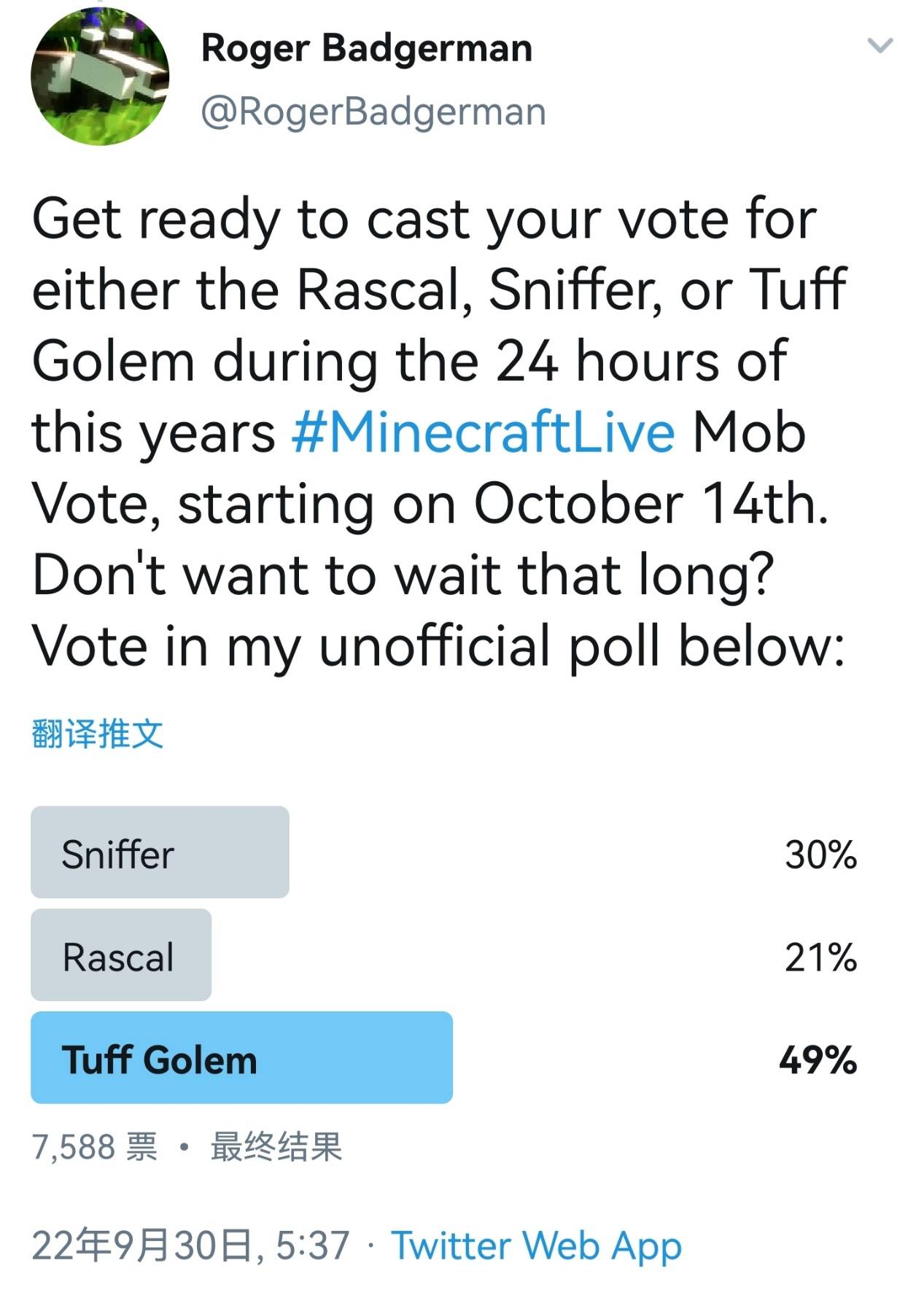Select the Sniffer poll option bar
This screenshot has width=924, height=1295.
[x=160, y=852]
